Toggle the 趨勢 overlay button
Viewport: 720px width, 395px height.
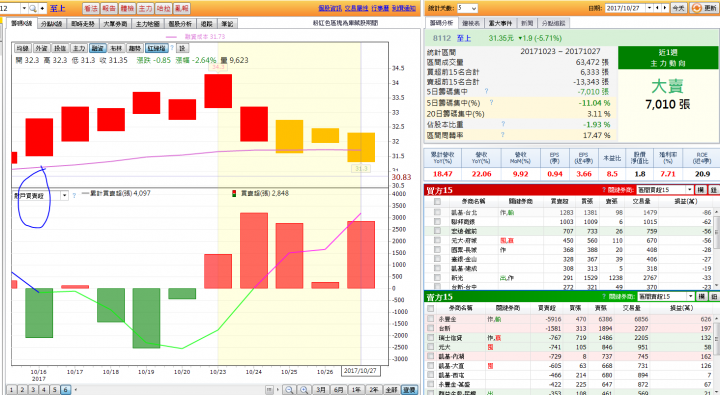coord(135,48)
